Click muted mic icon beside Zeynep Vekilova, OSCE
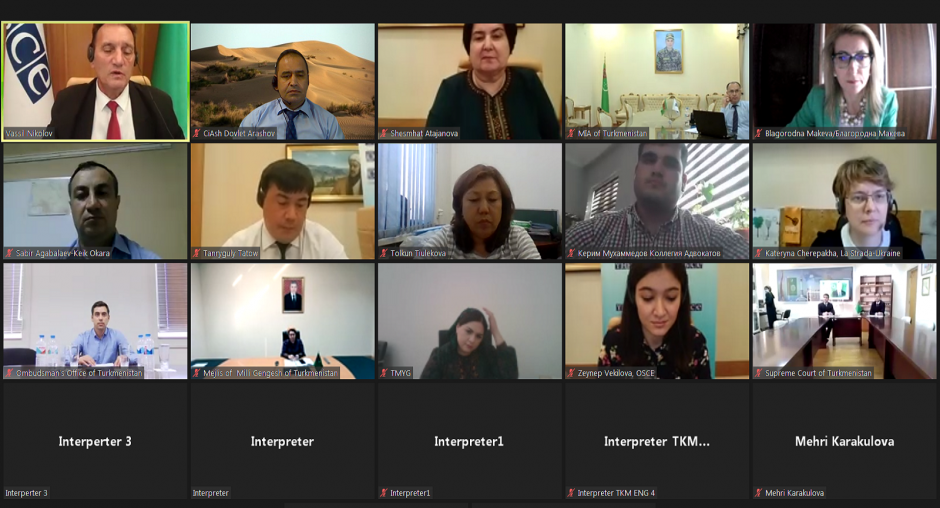 [571, 373]
